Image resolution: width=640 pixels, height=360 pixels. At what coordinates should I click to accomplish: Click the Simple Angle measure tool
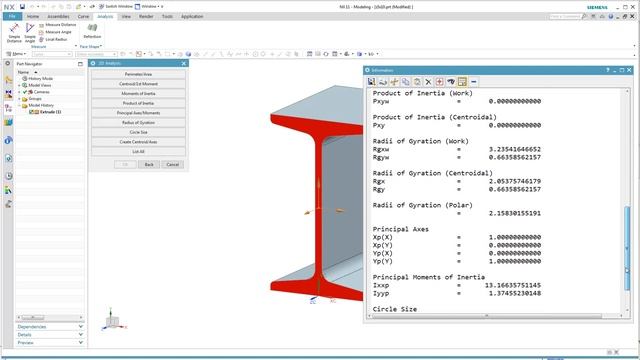click(x=30, y=33)
